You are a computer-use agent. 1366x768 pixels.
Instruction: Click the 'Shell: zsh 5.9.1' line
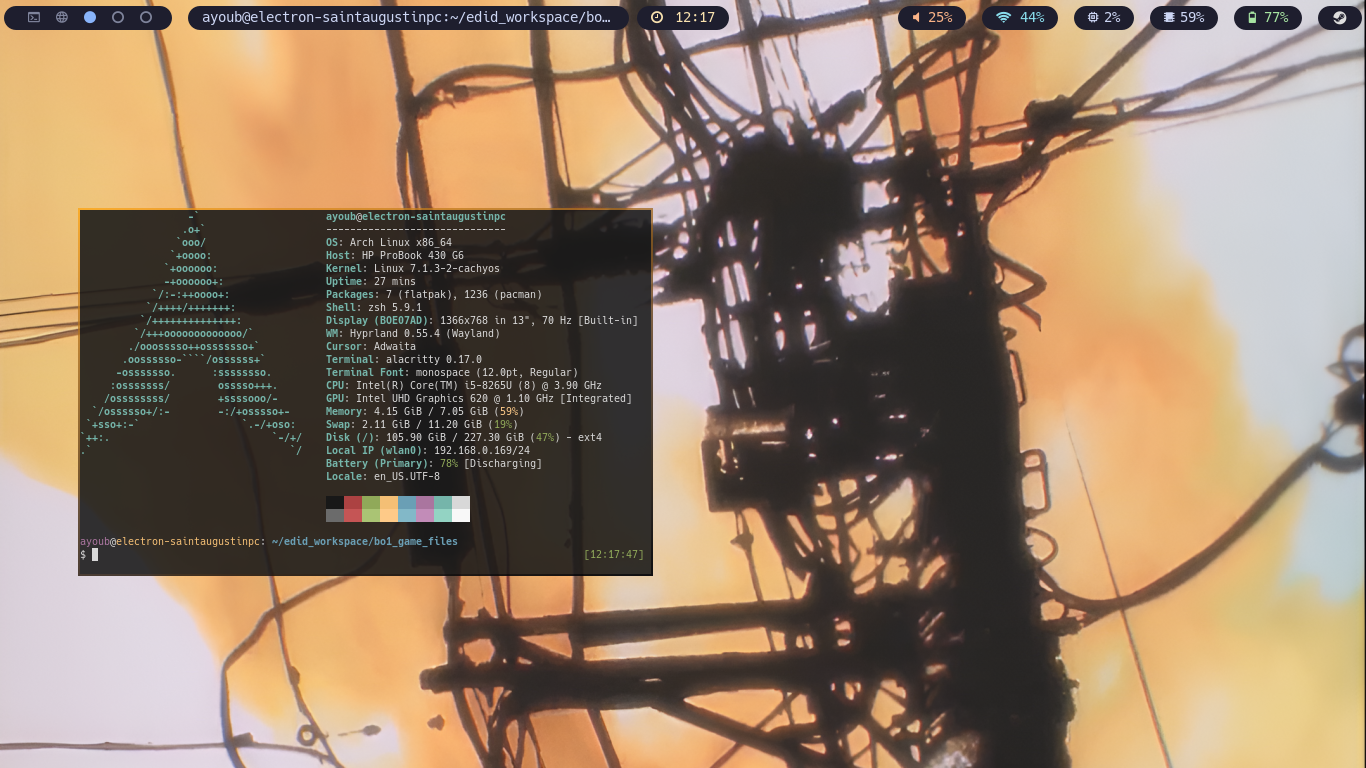tap(374, 307)
